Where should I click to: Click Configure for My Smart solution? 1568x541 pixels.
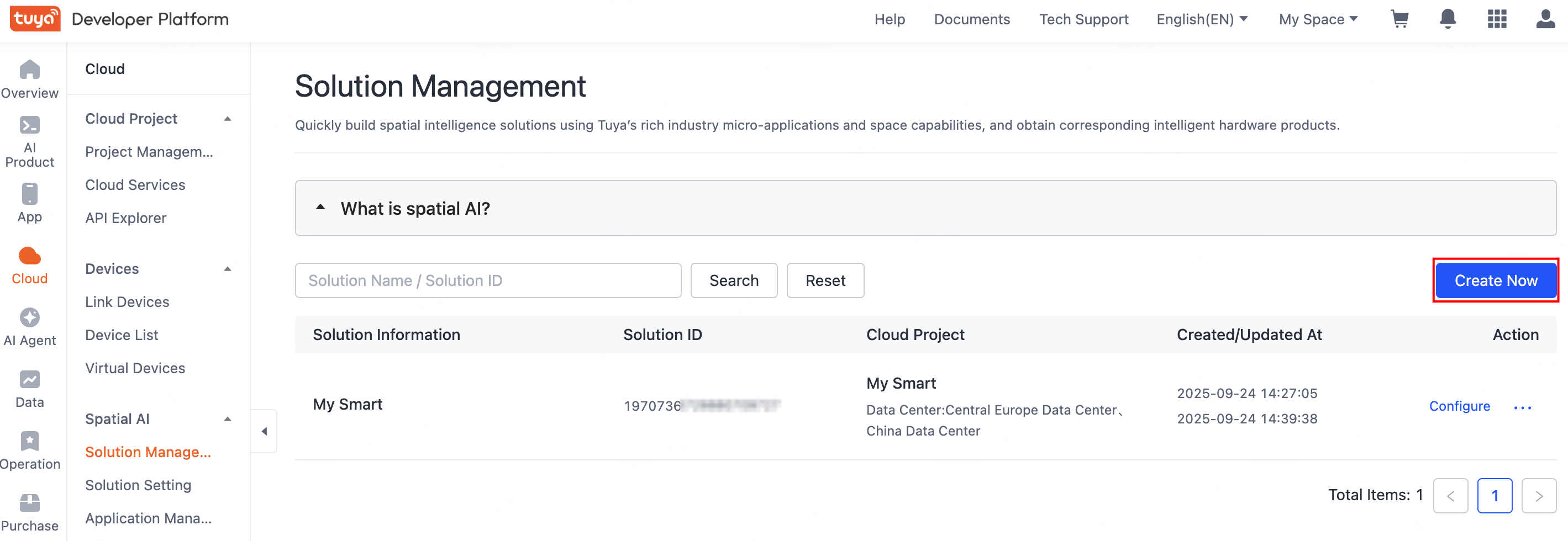[1459, 406]
